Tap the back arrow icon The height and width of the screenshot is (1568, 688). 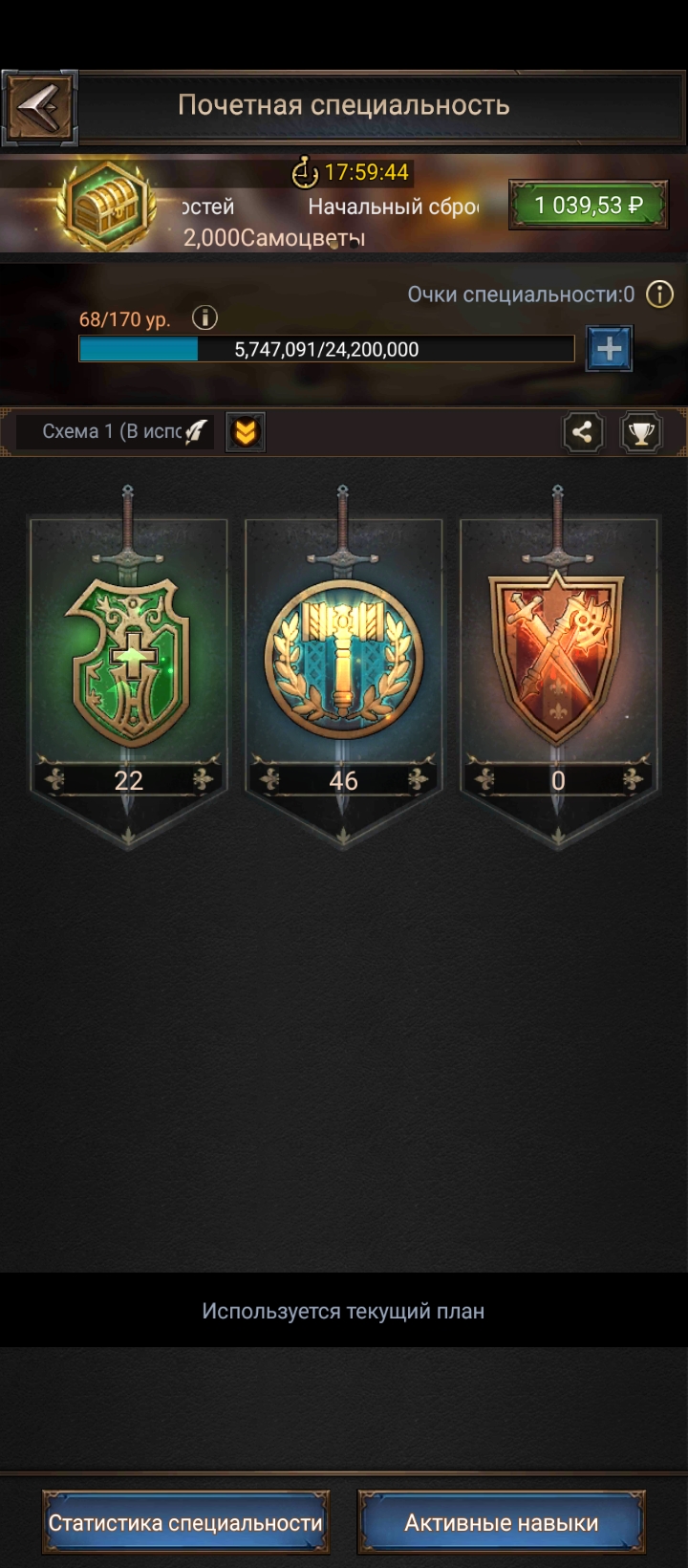[x=39, y=107]
